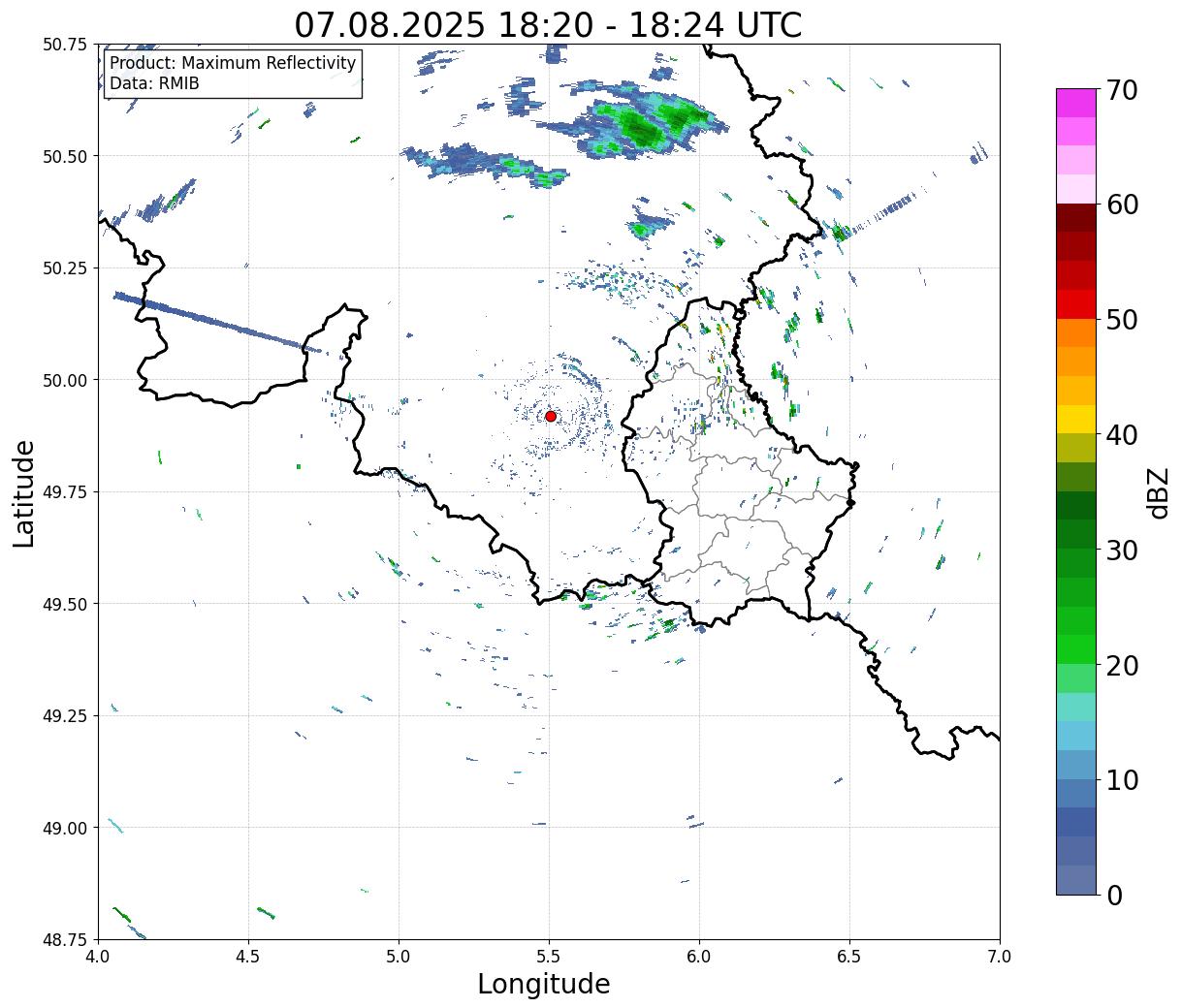Click the latitude tick label 50.00
This screenshot has width=1182, height=1008.
click(65, 380)
